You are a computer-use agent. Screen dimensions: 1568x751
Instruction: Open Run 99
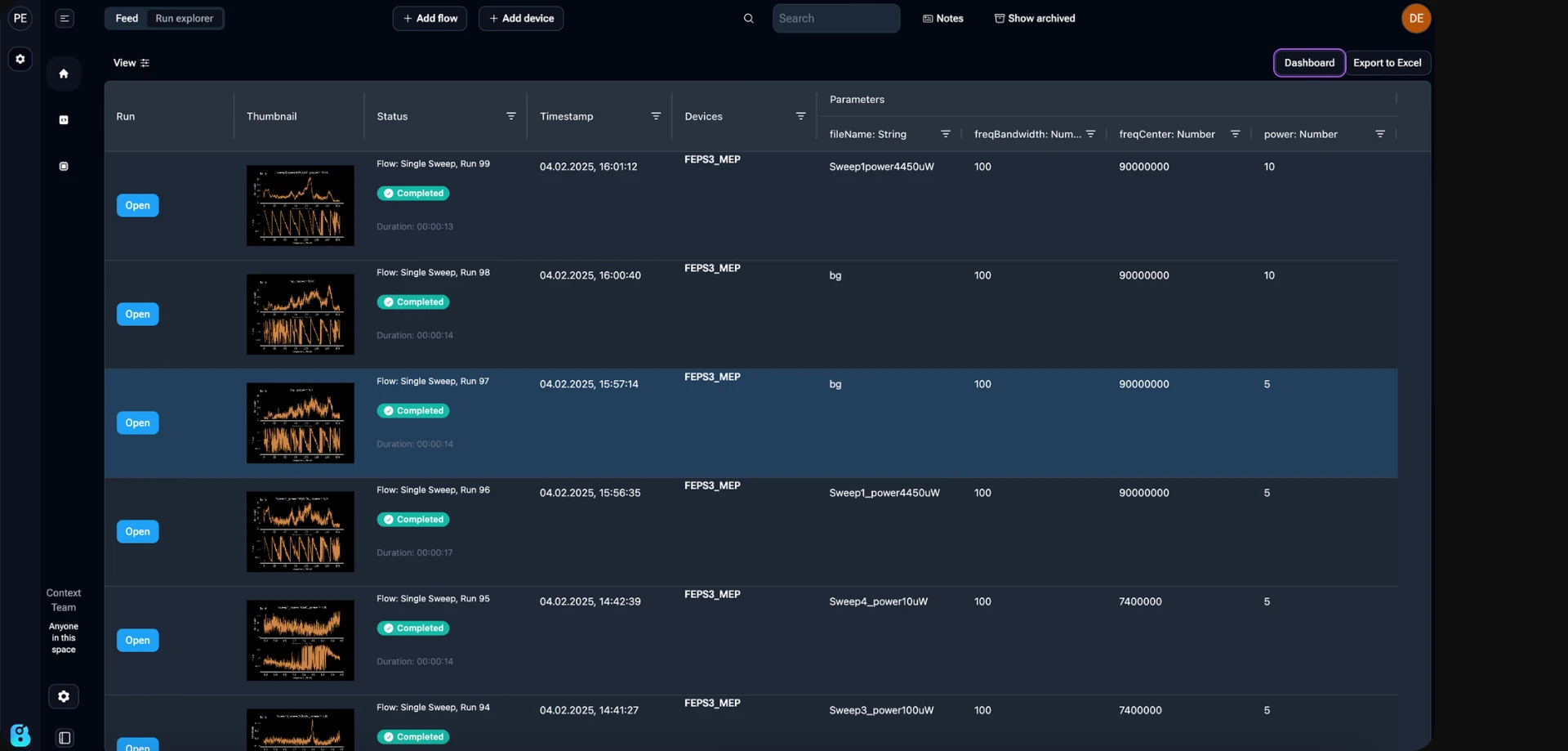pos(137,205)
